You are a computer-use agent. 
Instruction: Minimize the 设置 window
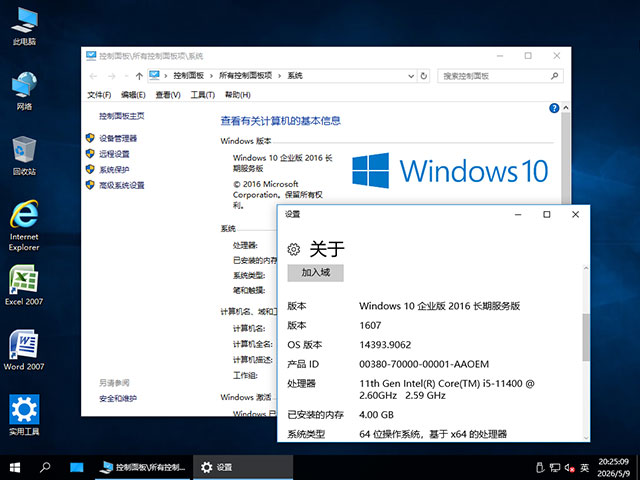tap(518, 214)
